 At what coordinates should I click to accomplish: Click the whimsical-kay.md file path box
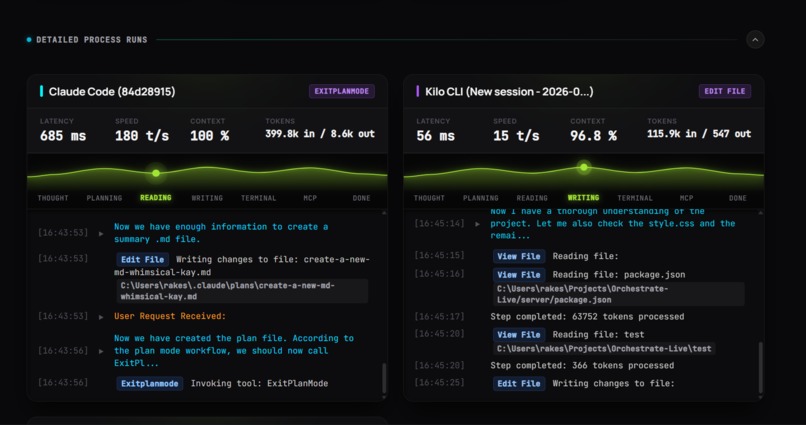tap(242, 291)
